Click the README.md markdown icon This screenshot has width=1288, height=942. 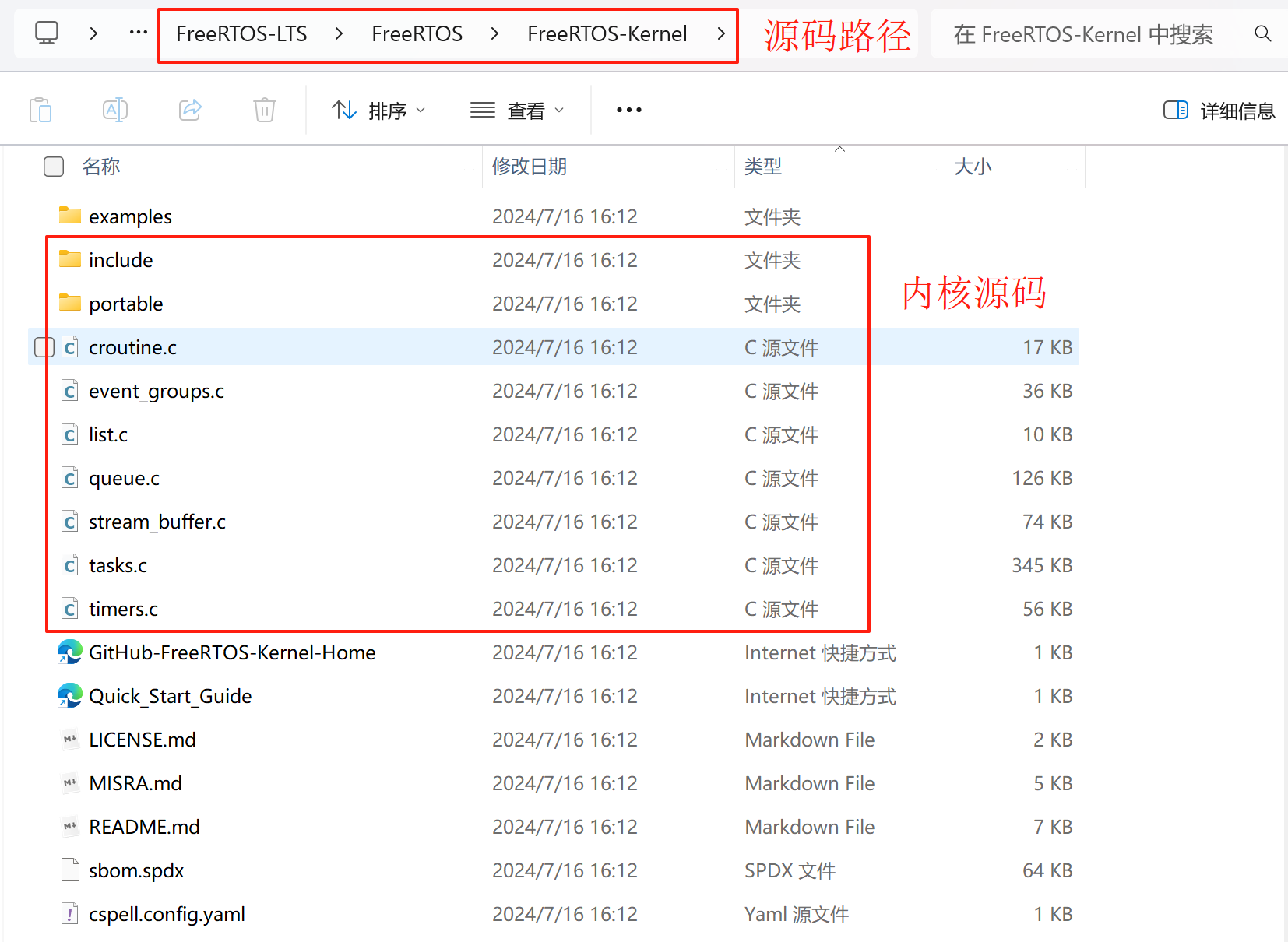pyautogui.click(x=70, y=826)
